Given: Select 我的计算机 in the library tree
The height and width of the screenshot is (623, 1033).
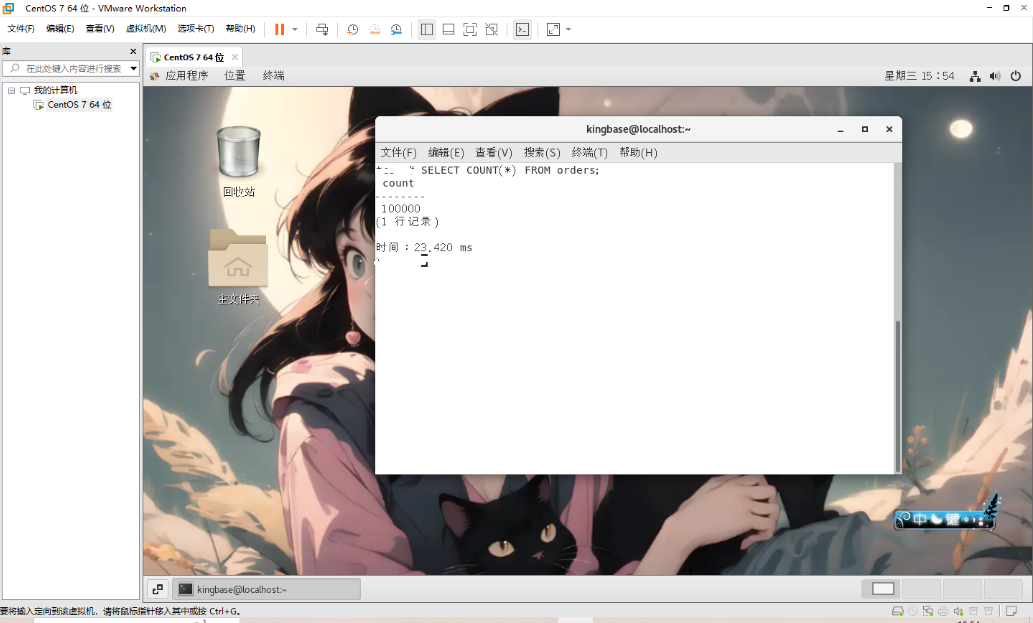Looking at the screenshot, I should [x=55, y=90].
